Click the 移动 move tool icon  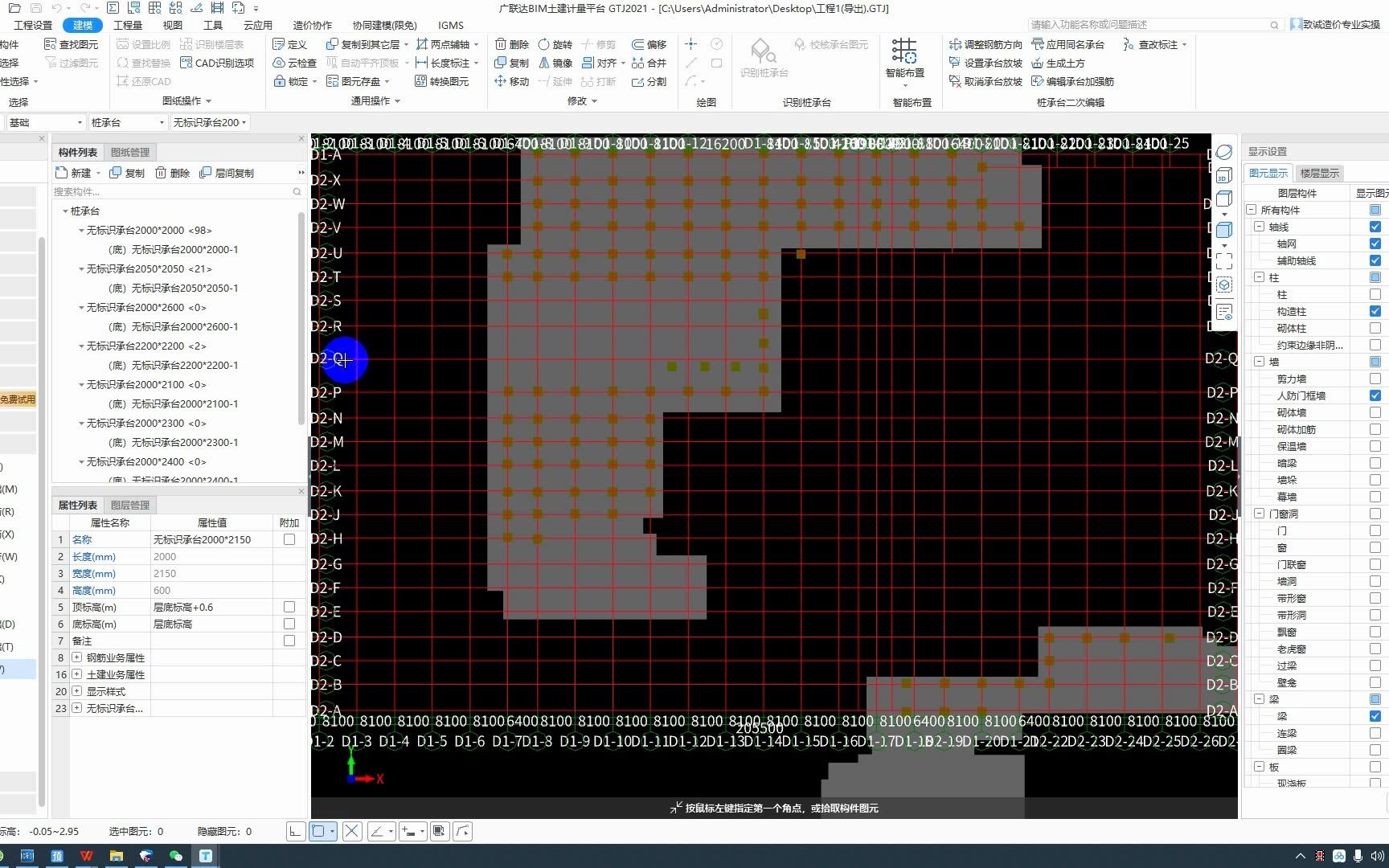point(500,81)
